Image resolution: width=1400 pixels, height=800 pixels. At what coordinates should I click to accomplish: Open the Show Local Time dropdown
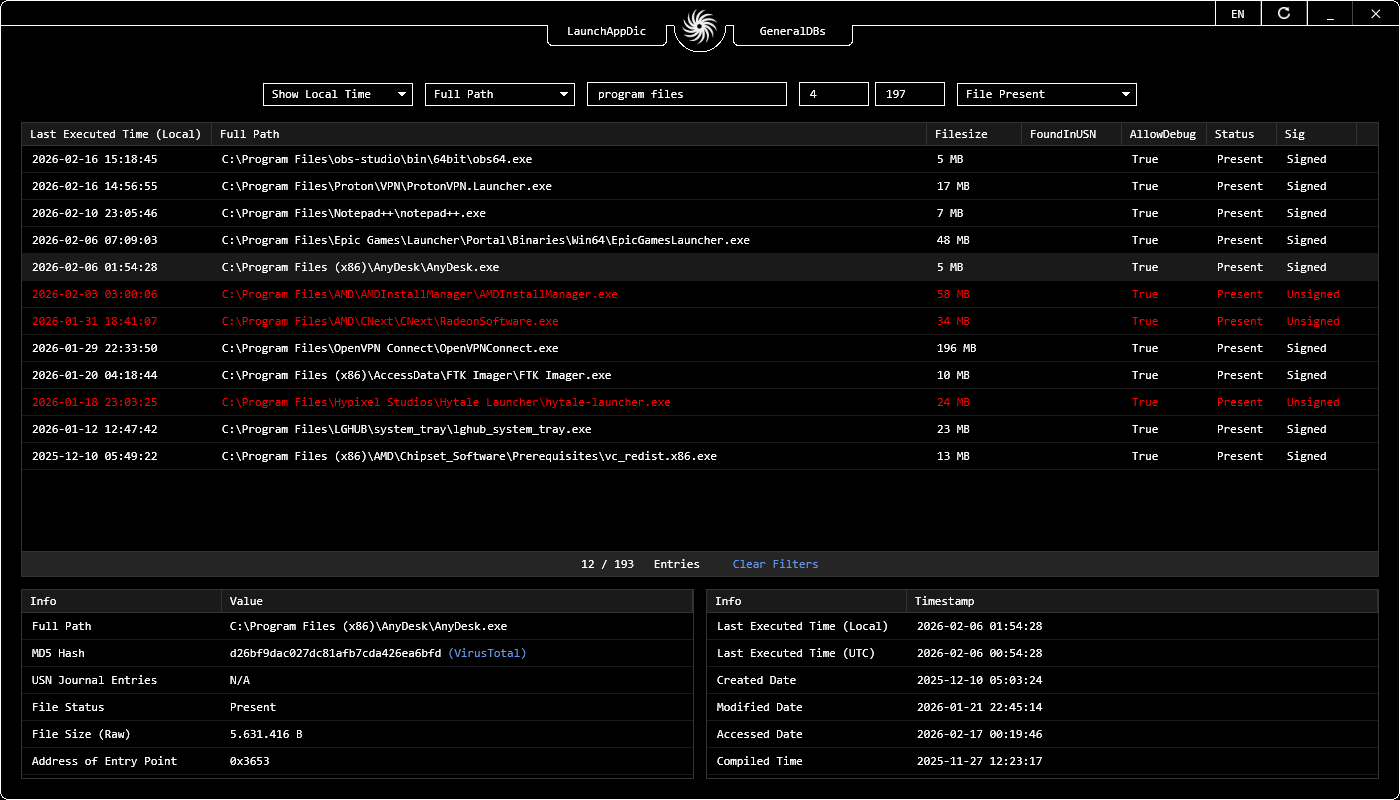[x=338, y=93]
